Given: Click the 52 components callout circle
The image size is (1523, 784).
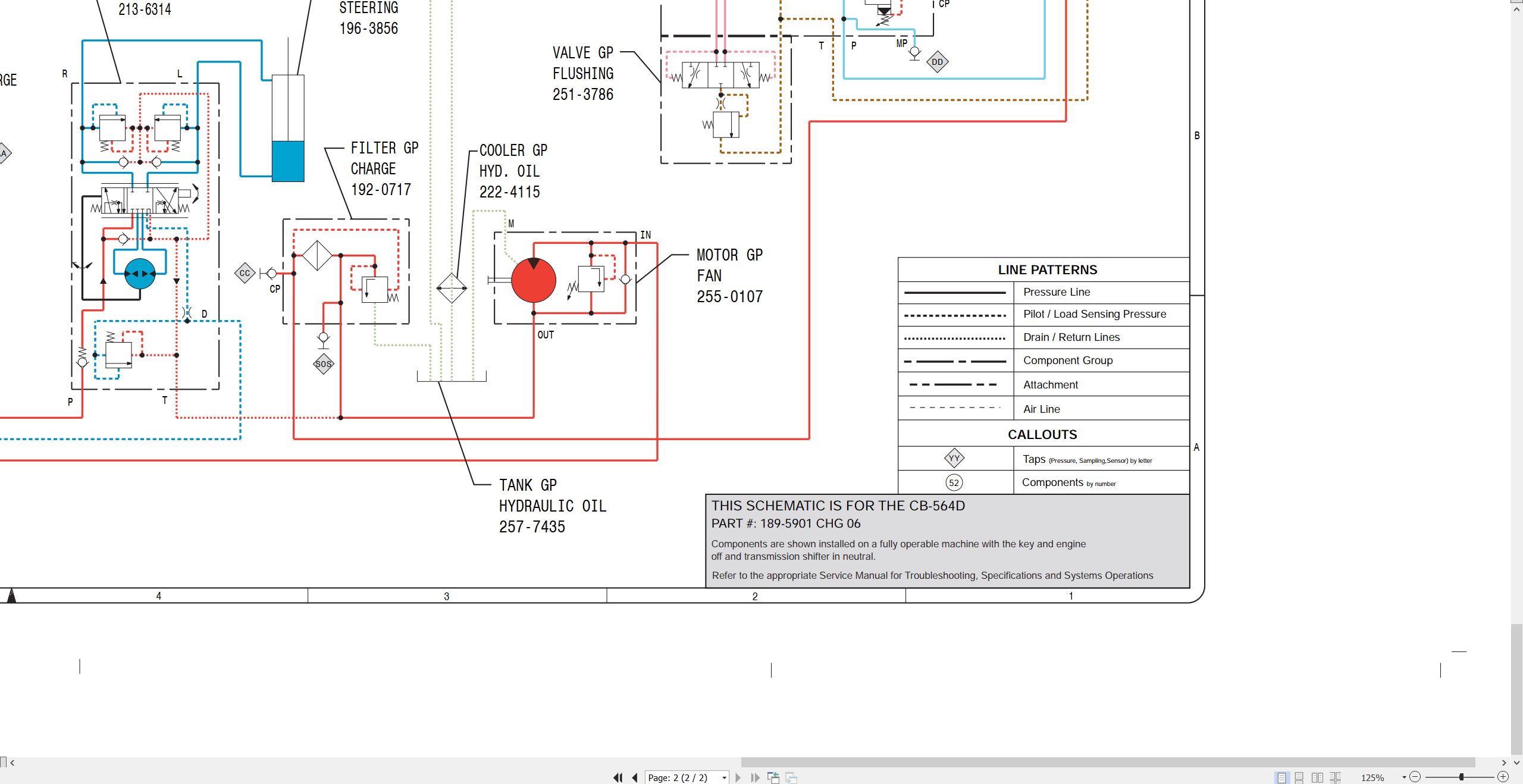Looking at the screenshot, I should point(954,482).
